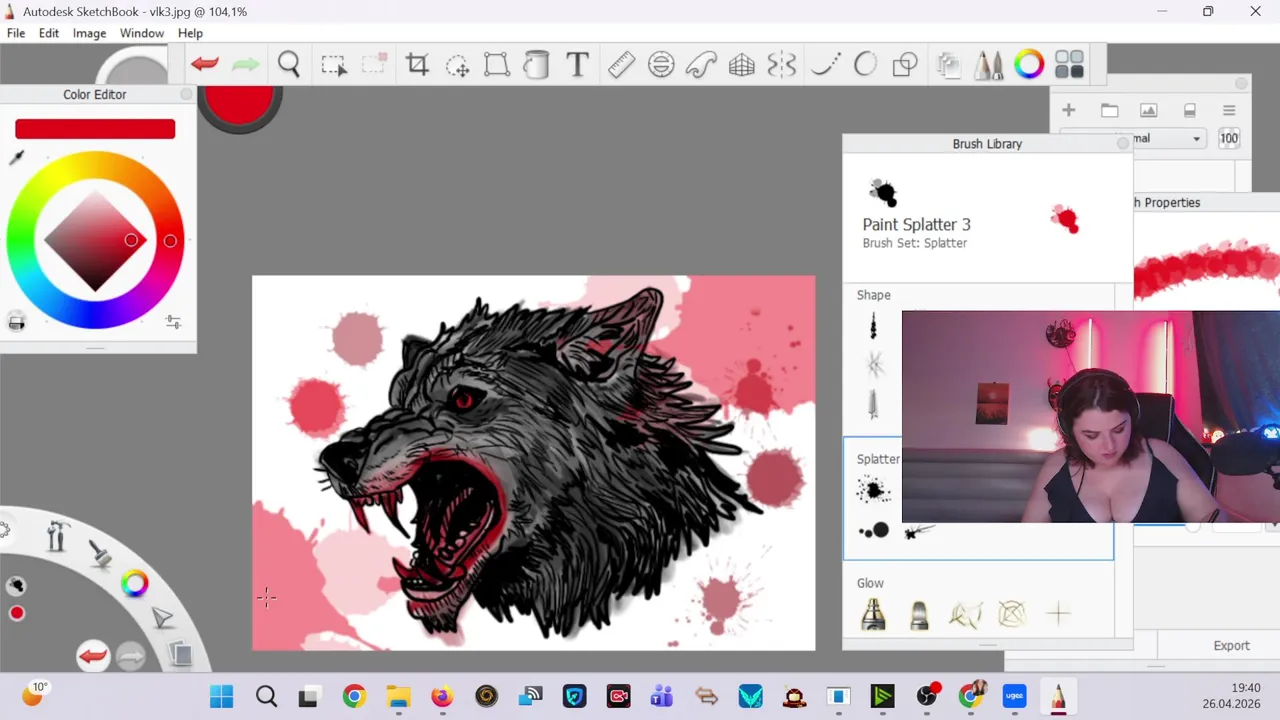The width and height of the screenshot is (1280, 720).
Task: Select the star-shaped Shape brush
Action: pyautogui.click(x=876, y=365)
